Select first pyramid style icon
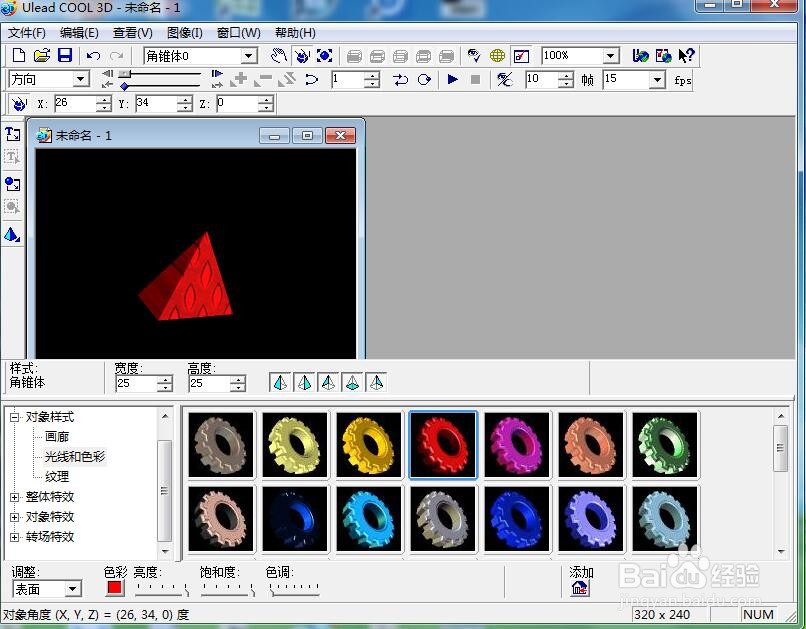Screen dimensions: 806x629 click(x=280, y=382)
